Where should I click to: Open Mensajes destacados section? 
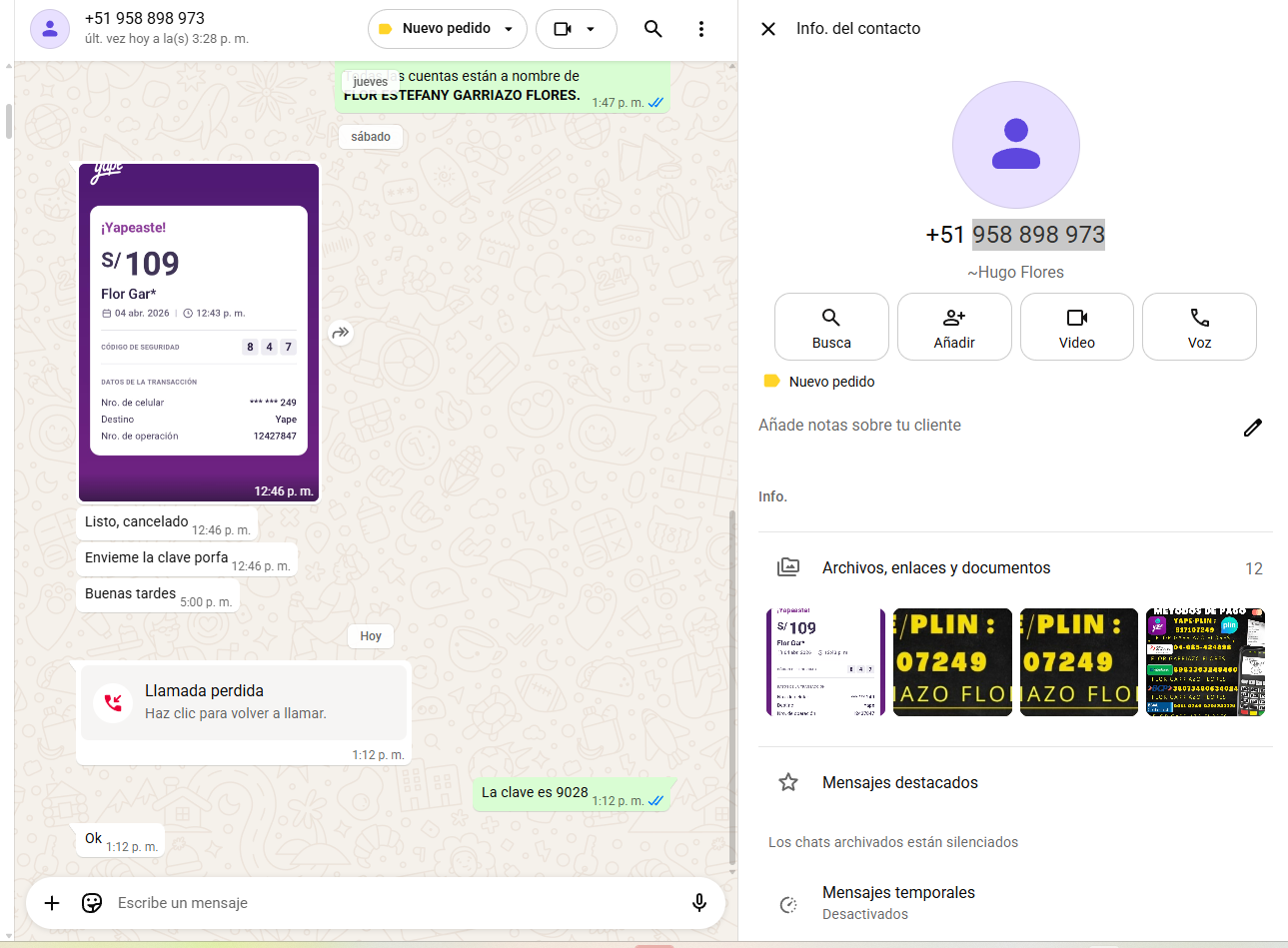[x=899, y=783]
